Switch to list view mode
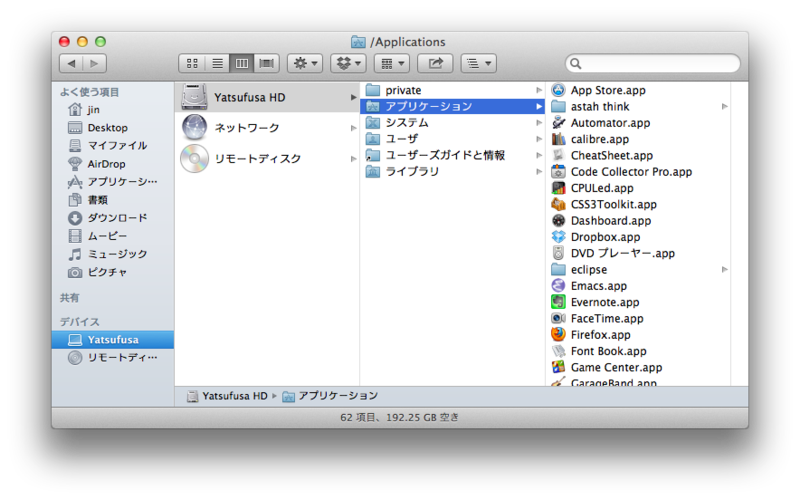Screen dimensions: 800x500 tap(217, 63)
